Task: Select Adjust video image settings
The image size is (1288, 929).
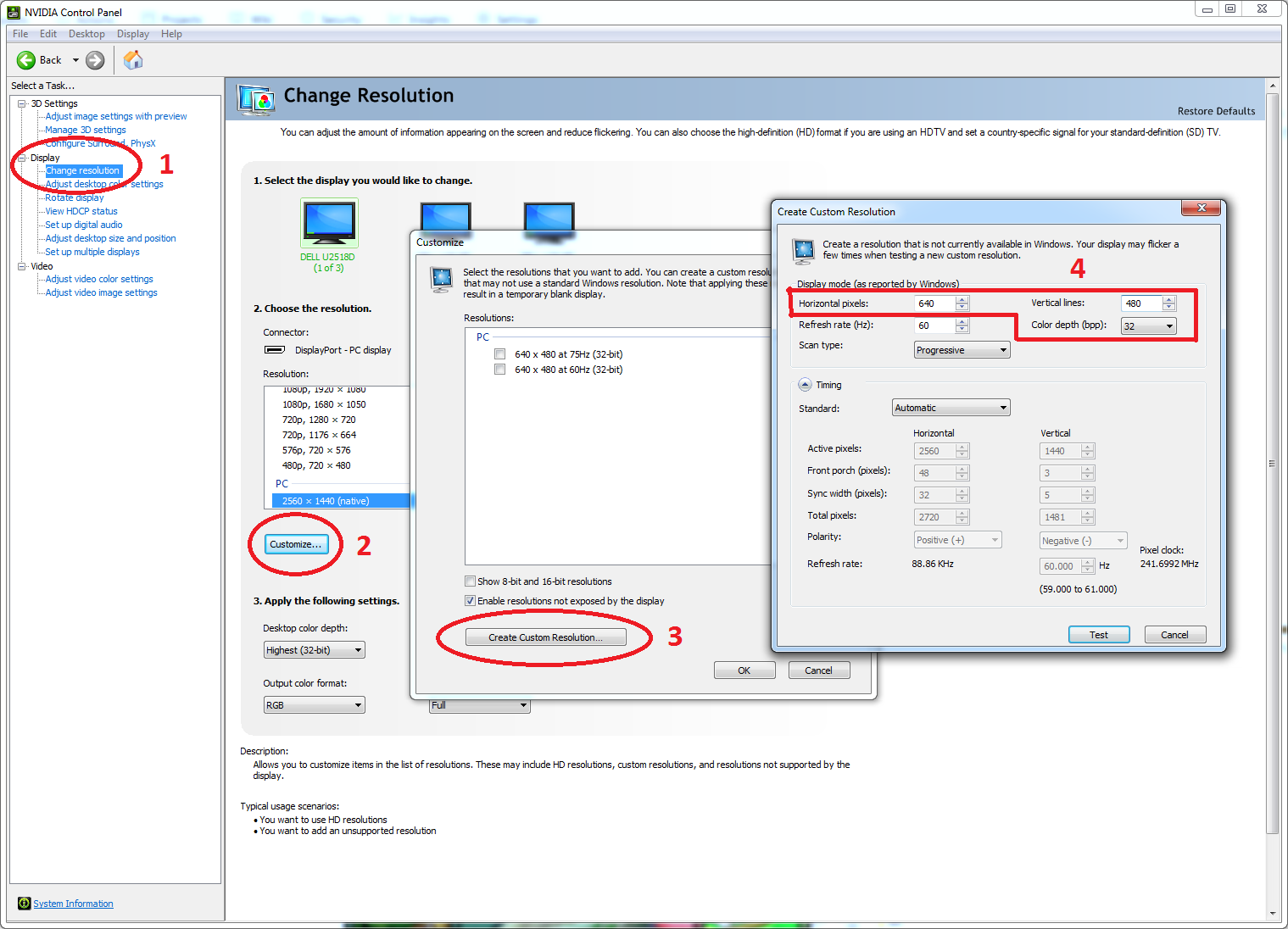Action: click(102, 292)
